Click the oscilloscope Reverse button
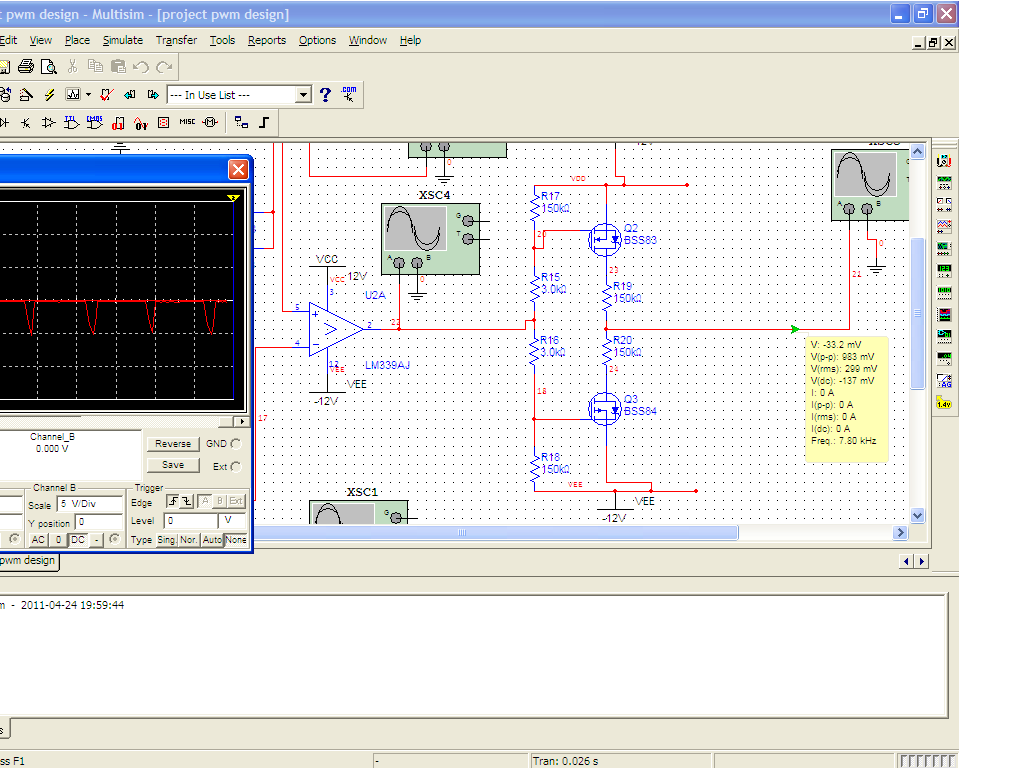The width and height of the screenshot is (1024, 768). pos(173,444)
